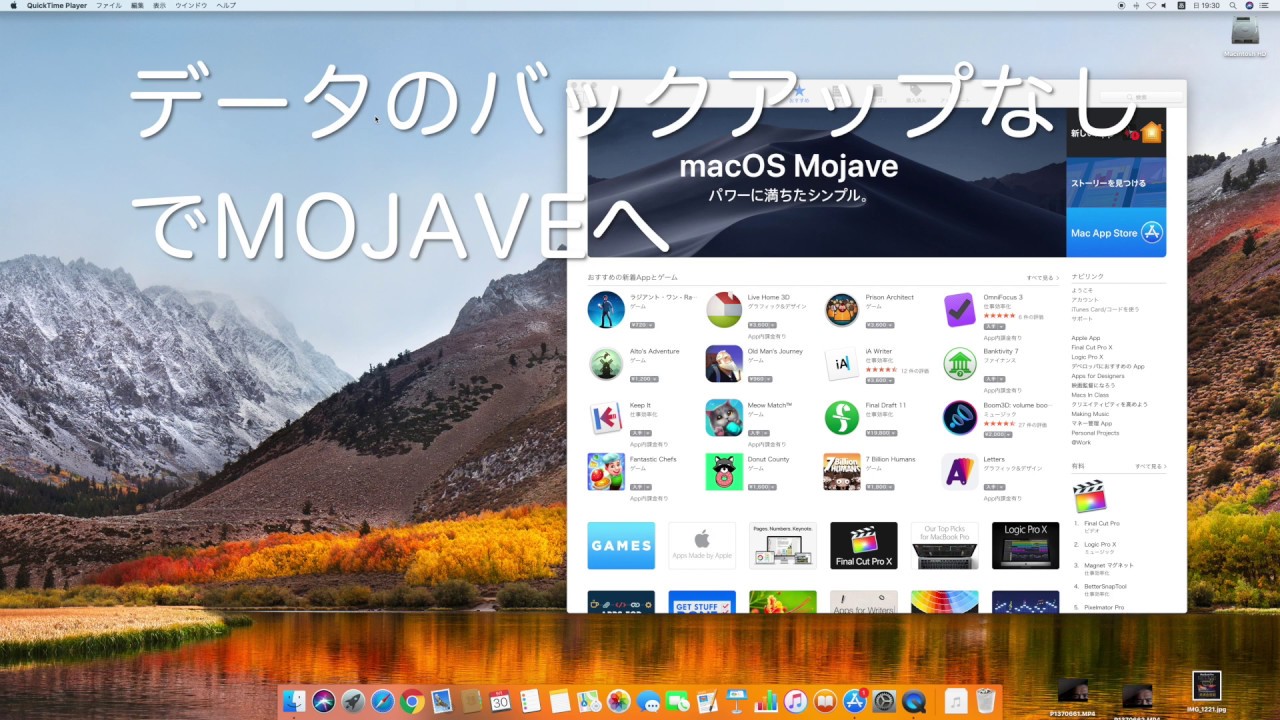Open Our Top Picks for MacBook Pro tile

pos(945,545)
